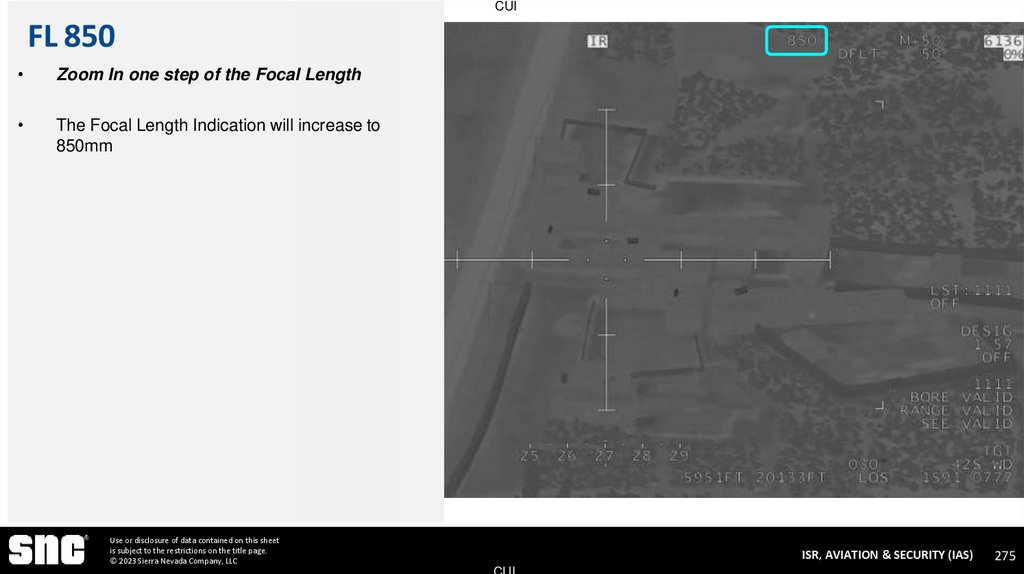The width and height of the screenshot is (1024, 574).
Task: Click the 'SEE VALID' status
Action: pos(967,424)
